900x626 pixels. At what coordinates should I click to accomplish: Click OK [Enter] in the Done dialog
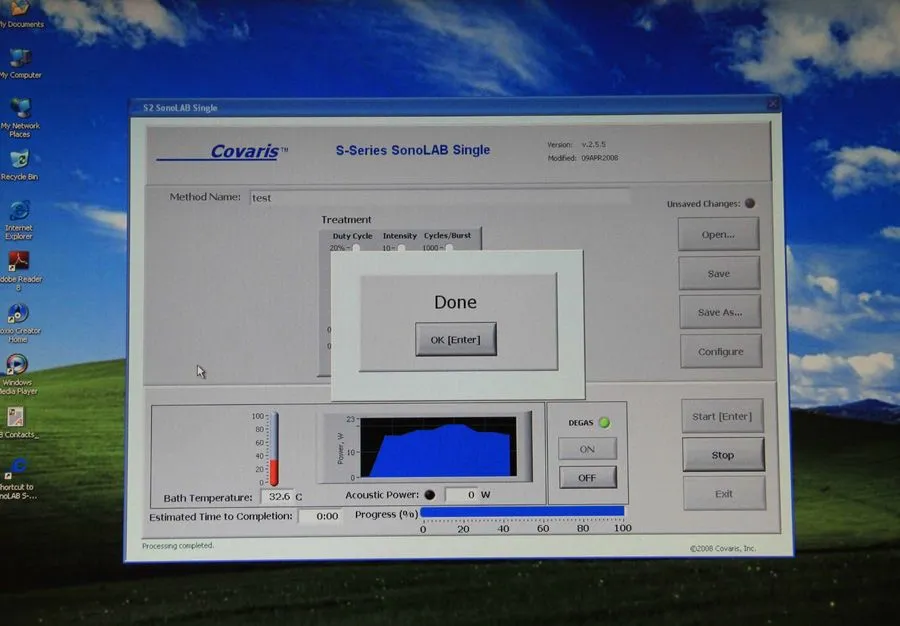pos(456,340)
